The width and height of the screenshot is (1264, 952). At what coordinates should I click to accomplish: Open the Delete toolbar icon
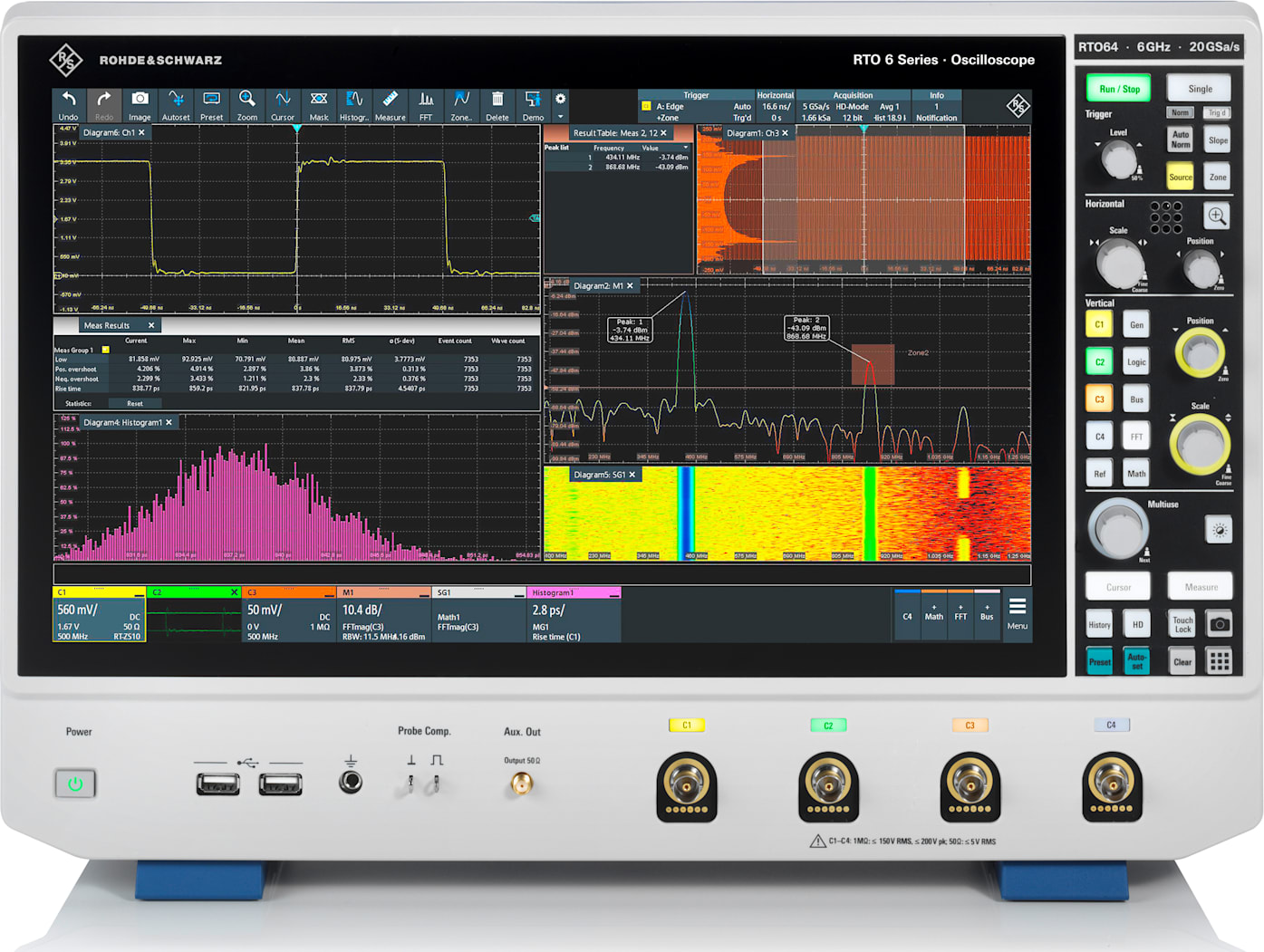click(497, 104)
